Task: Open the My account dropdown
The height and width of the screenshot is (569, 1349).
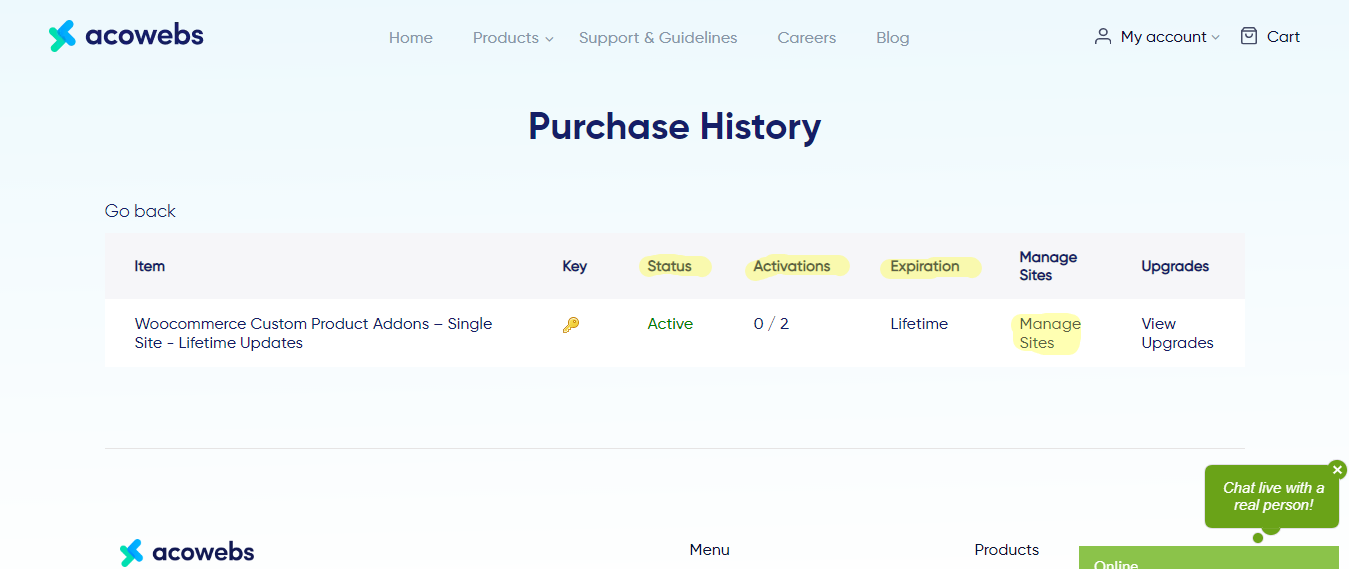Action: [1170, 37]
